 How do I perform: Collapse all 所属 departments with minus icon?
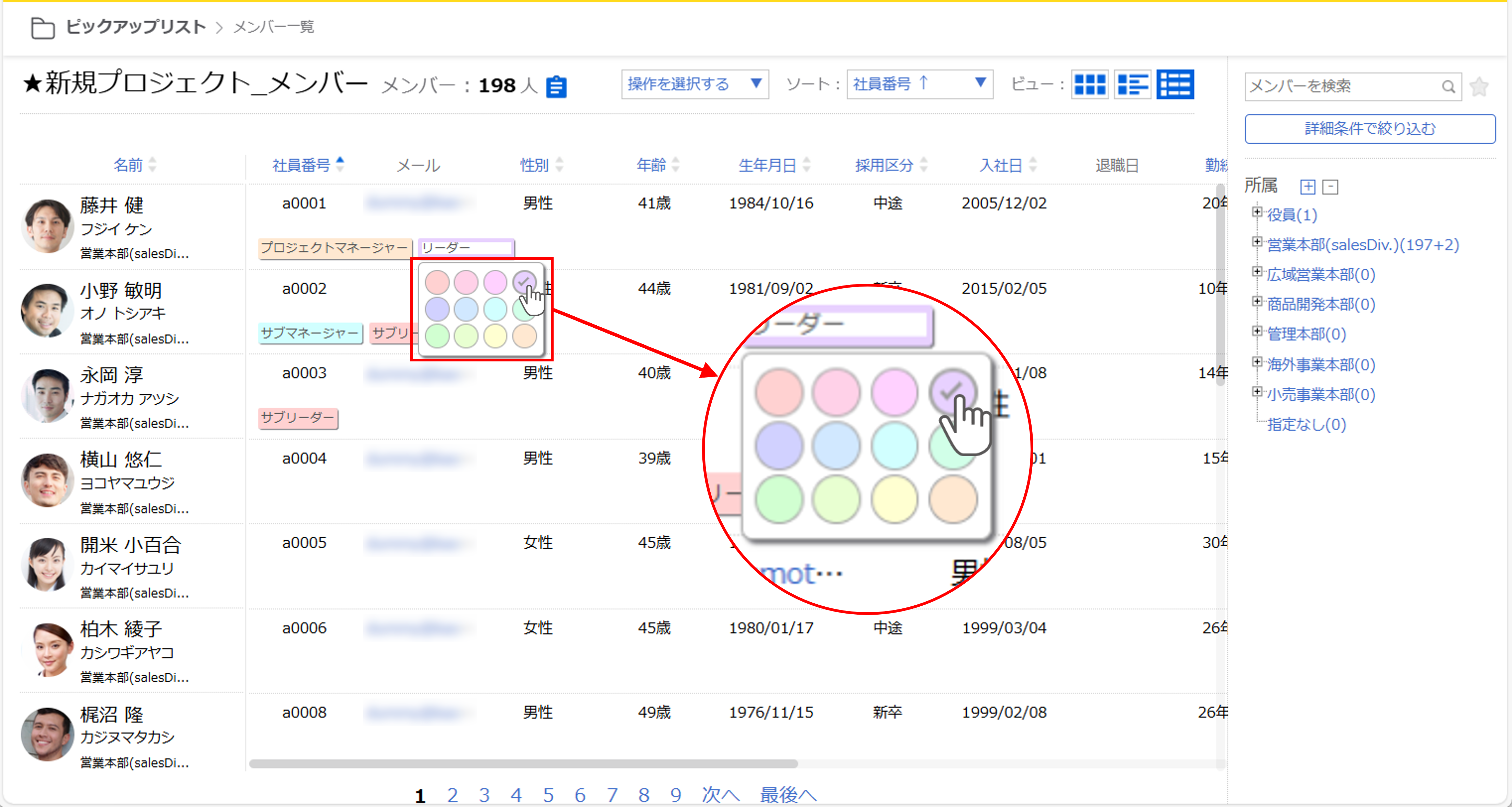point(1331,187)
